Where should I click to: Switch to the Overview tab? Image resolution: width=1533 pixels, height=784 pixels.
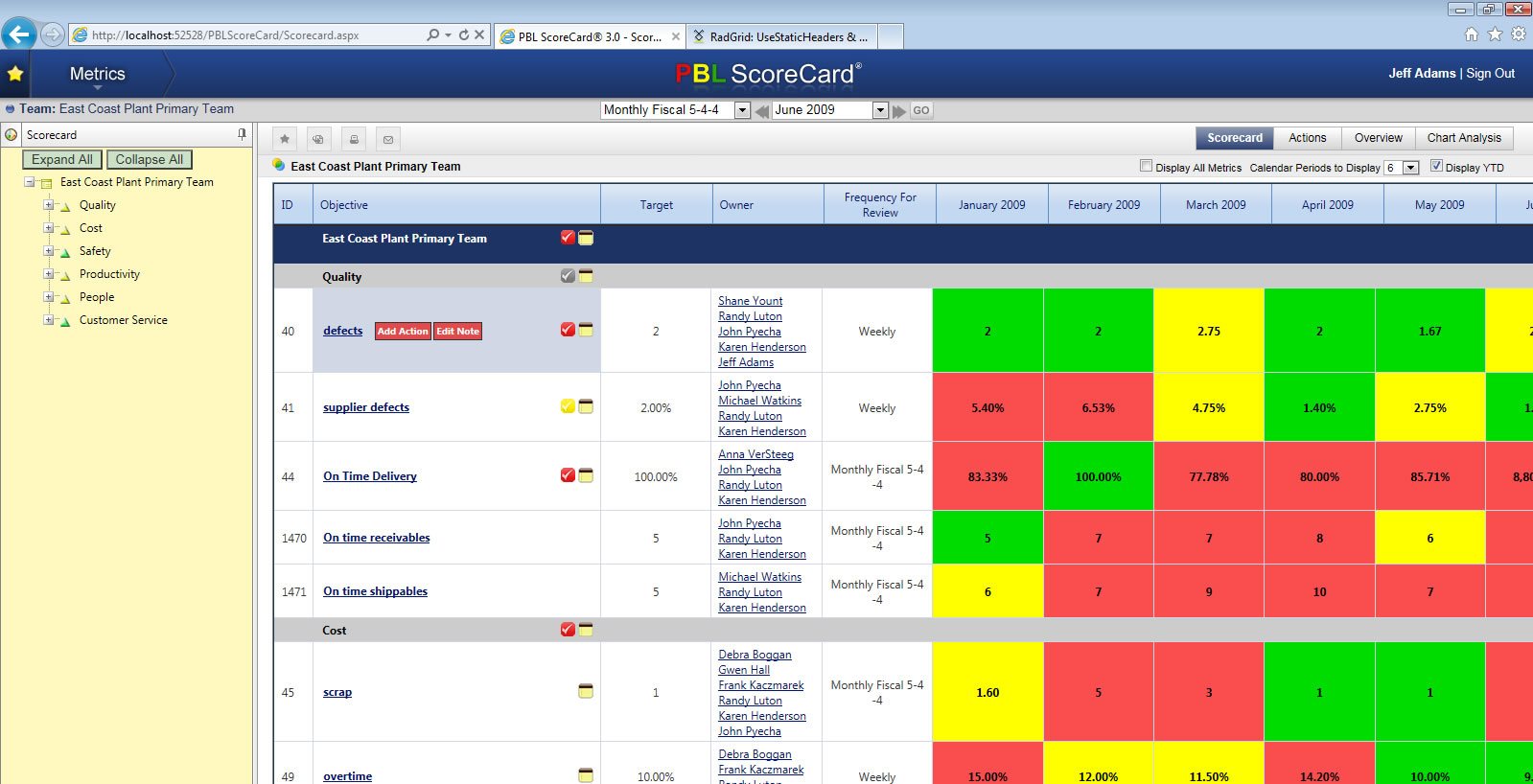click(1379, 138)
